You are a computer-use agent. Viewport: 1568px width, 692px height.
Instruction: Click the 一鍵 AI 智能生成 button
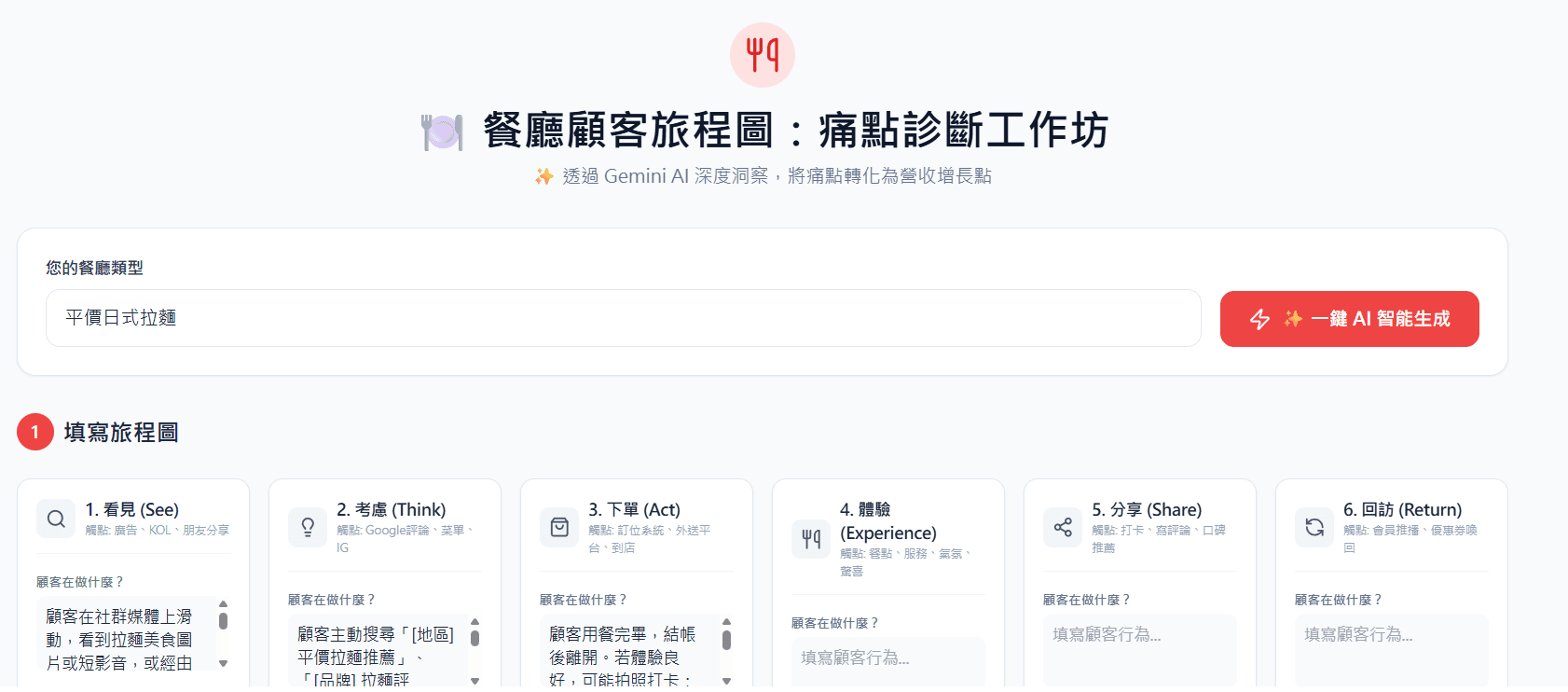[1350, 319]
